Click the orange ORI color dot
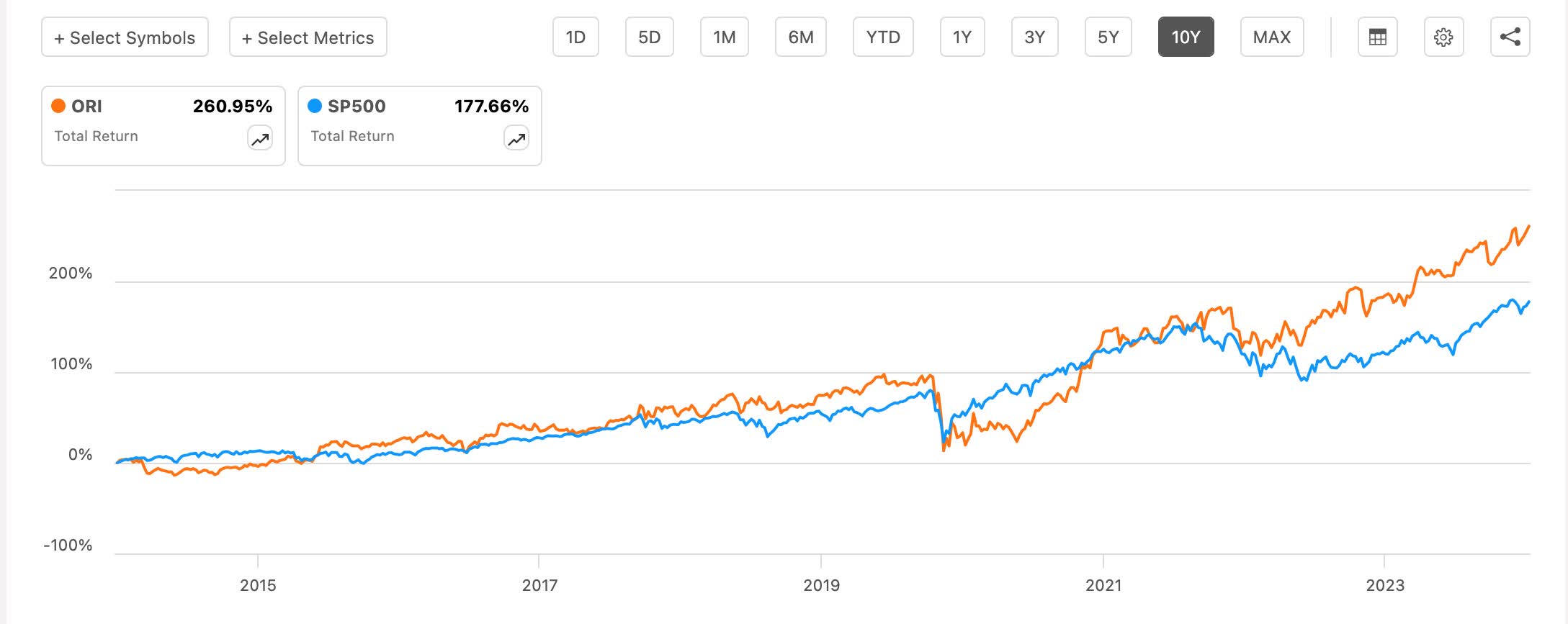Viewport: 1568px width, 624px height. [58, 106]
